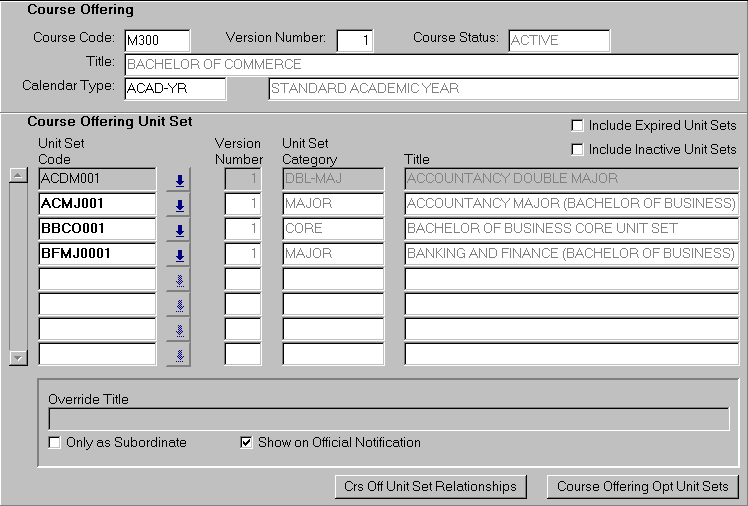Select the BBCO001 unit set code row
This screenshot has width=748, height=506.
(x=97, y=229)
